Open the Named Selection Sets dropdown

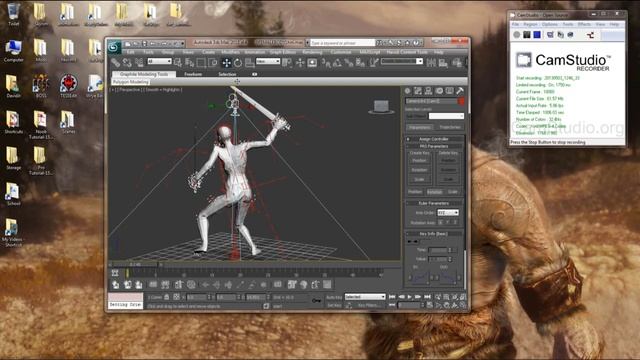(402, 61)
